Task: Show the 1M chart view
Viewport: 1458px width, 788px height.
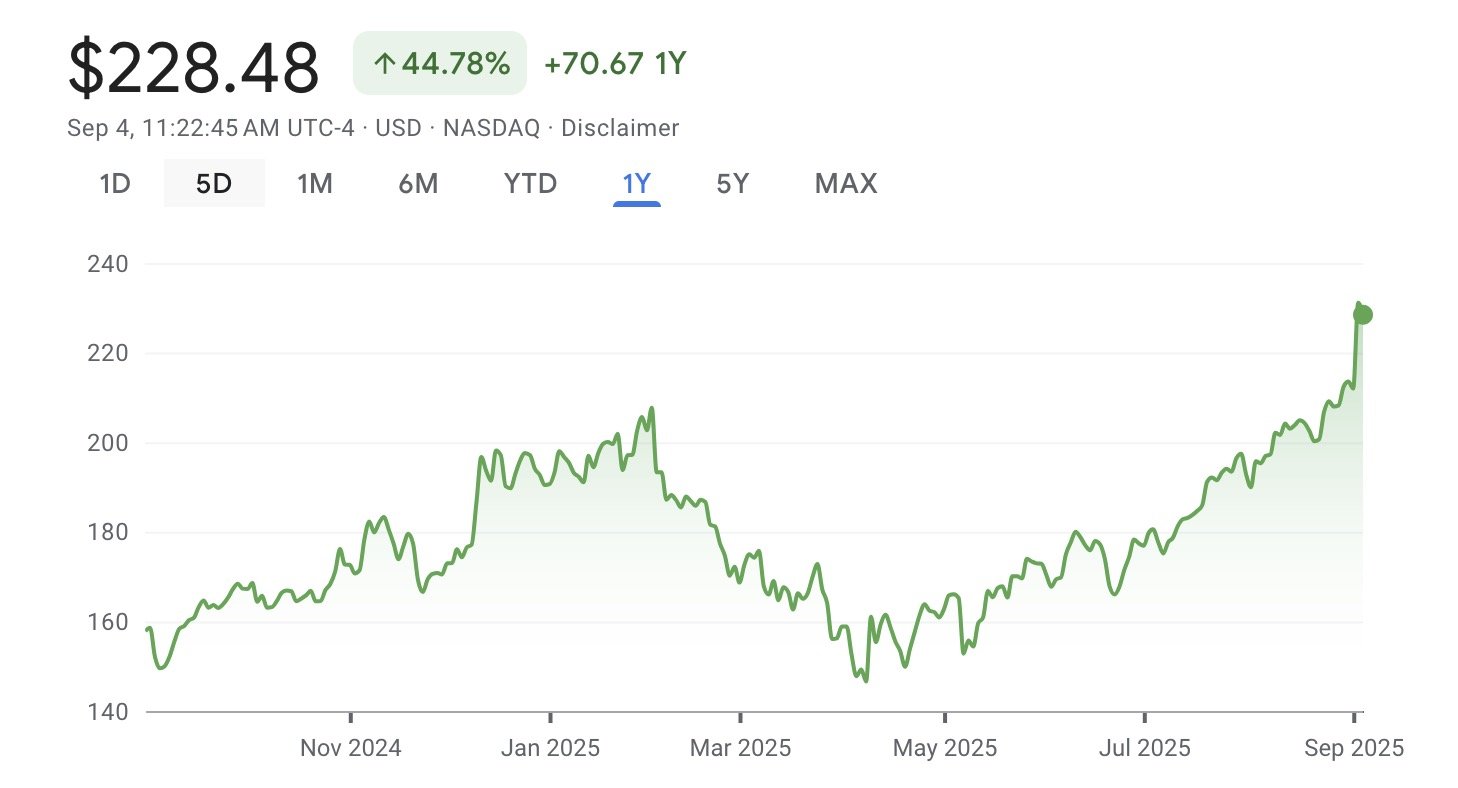Action: pos(315,184)
